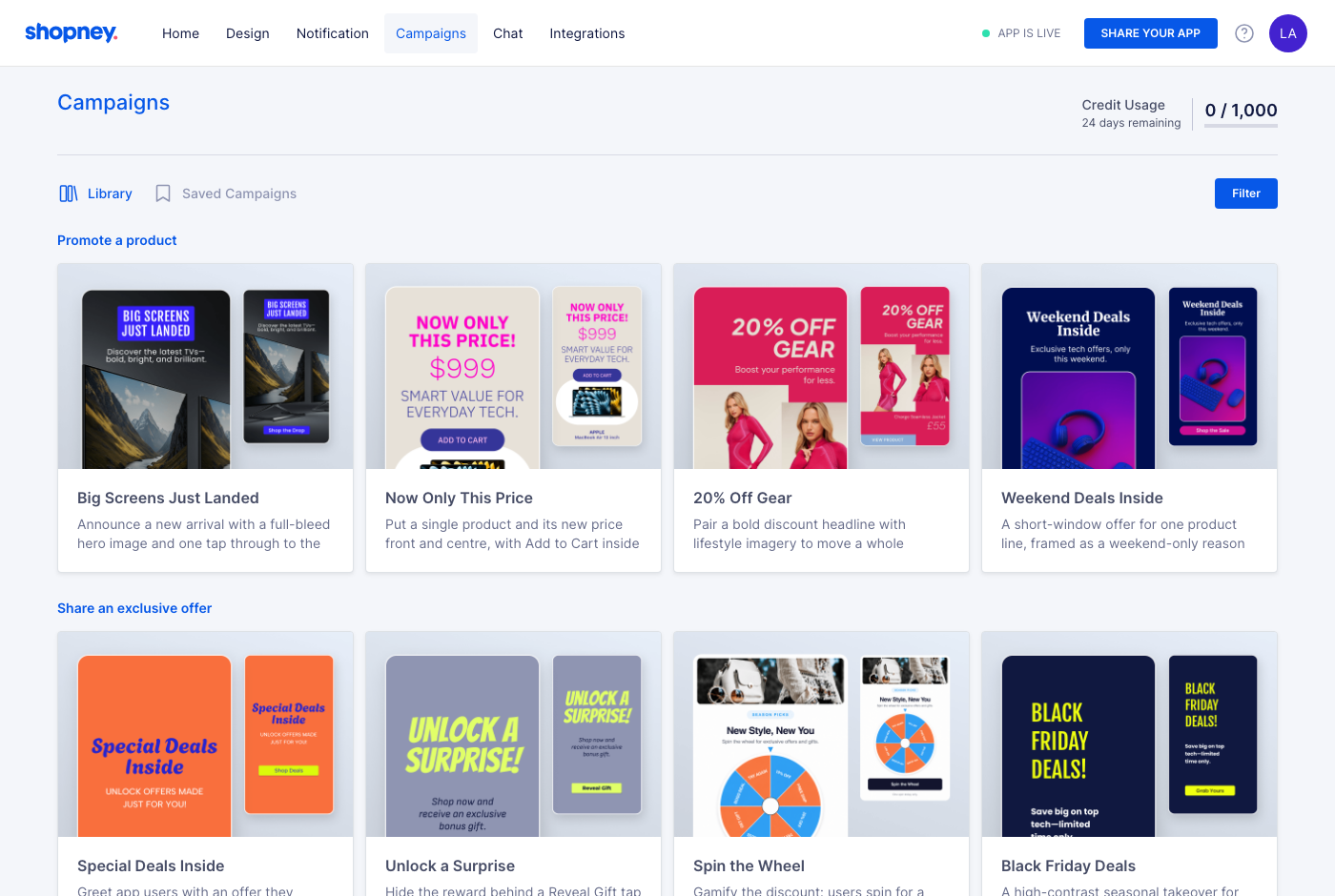Open the Design tab

tap(248, 33)
